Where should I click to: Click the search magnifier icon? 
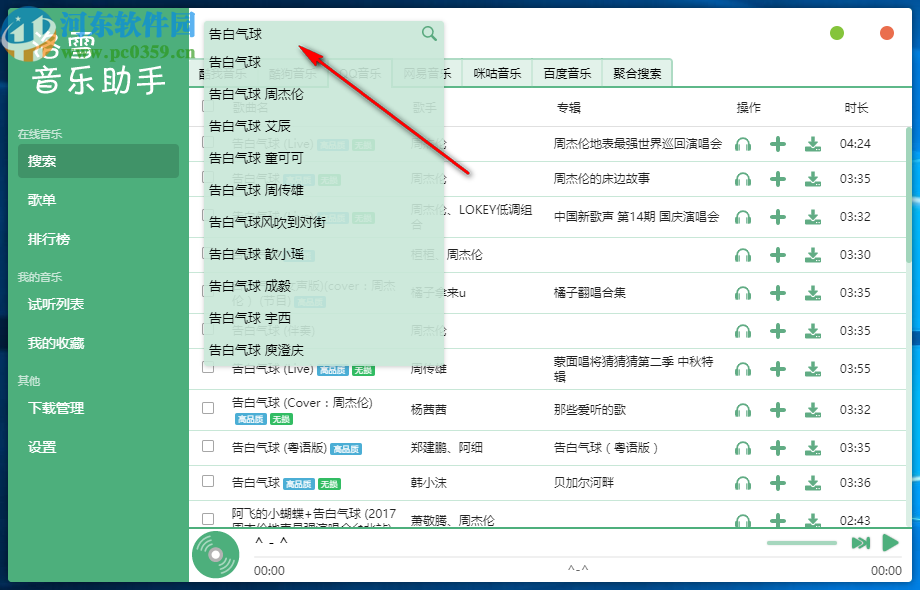click(x=429, y=33)
